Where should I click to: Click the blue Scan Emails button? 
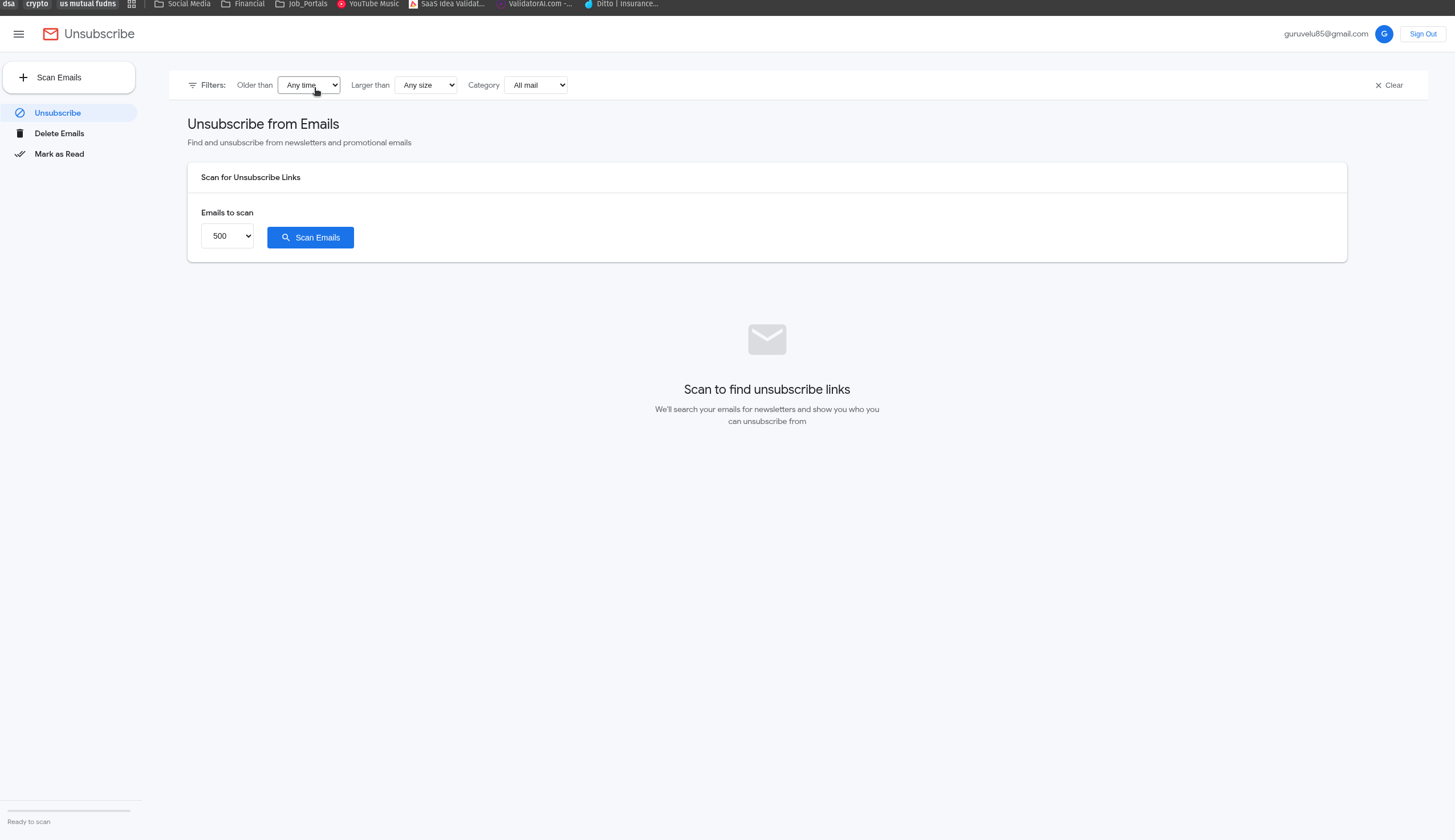311,237
